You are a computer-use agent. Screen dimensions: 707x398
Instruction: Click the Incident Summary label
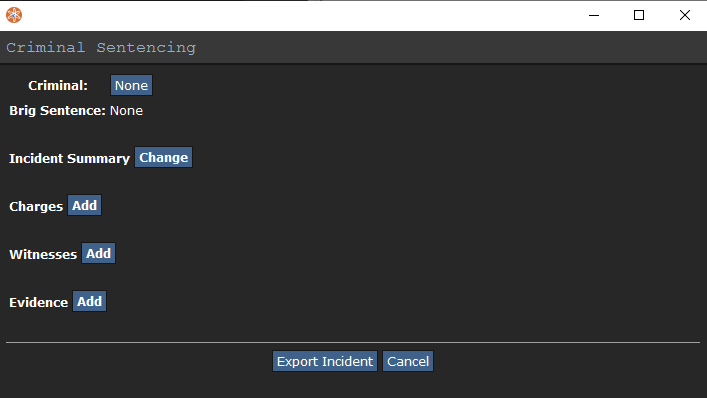69,159
